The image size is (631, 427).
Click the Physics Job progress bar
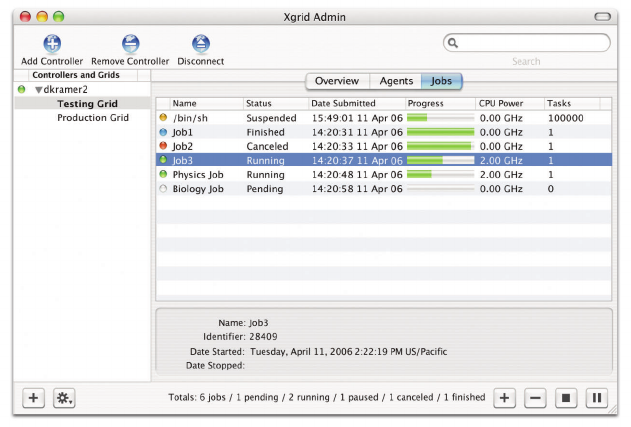click(x=440, y=174)
